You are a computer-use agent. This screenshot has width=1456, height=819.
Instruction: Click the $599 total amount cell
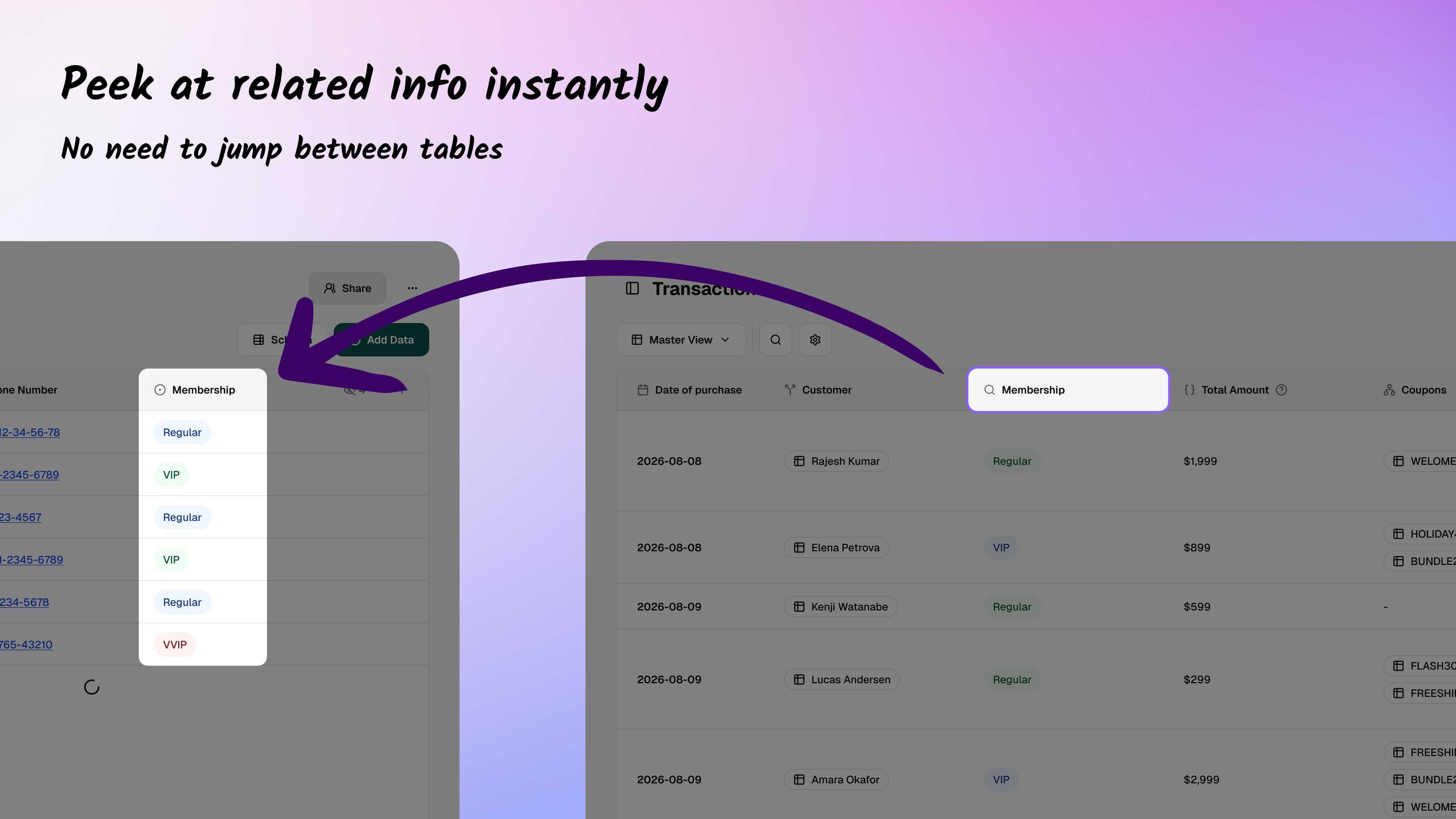(1197, 607)
